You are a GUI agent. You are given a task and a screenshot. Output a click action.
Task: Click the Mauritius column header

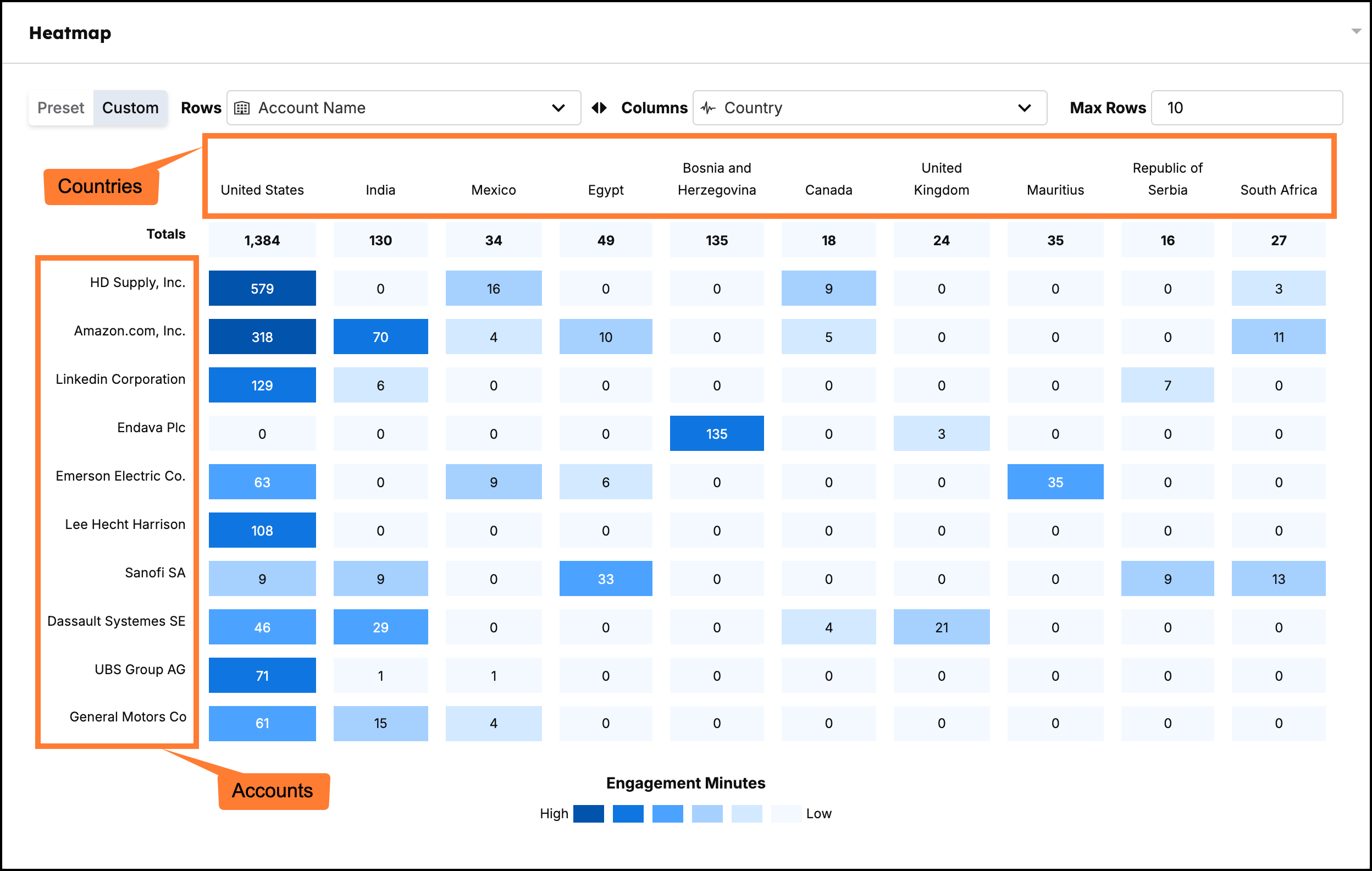(1055, 190)
